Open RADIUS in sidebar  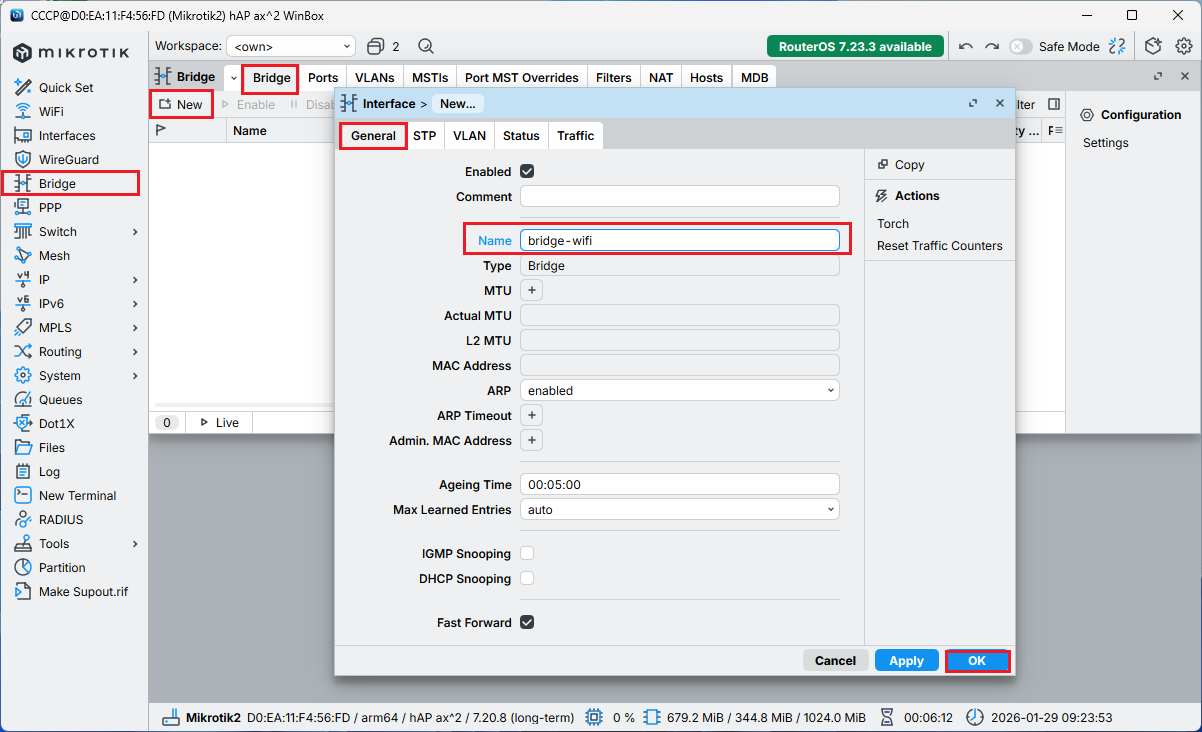61,520
